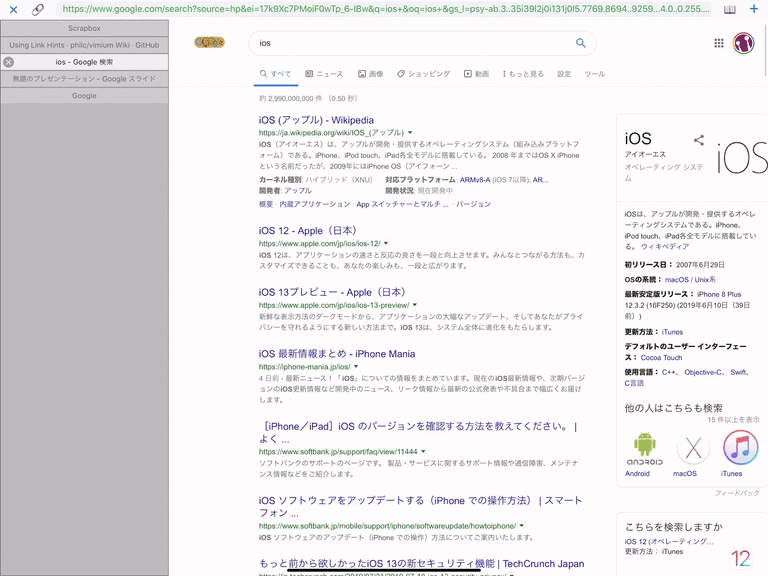Click the Google logo doodle
768x576 pixels.
(210, 43)
